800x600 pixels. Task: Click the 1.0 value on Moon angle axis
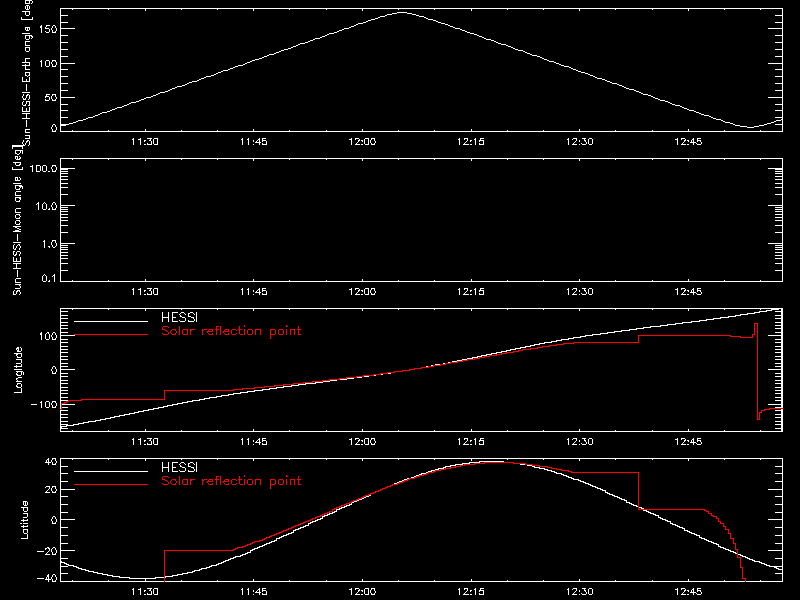click(x=49, y=244)
